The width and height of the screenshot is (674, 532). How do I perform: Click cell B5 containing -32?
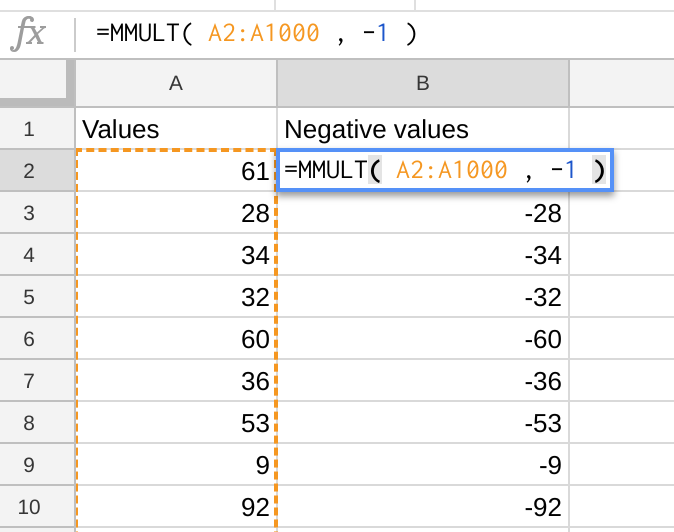[423, 297]
